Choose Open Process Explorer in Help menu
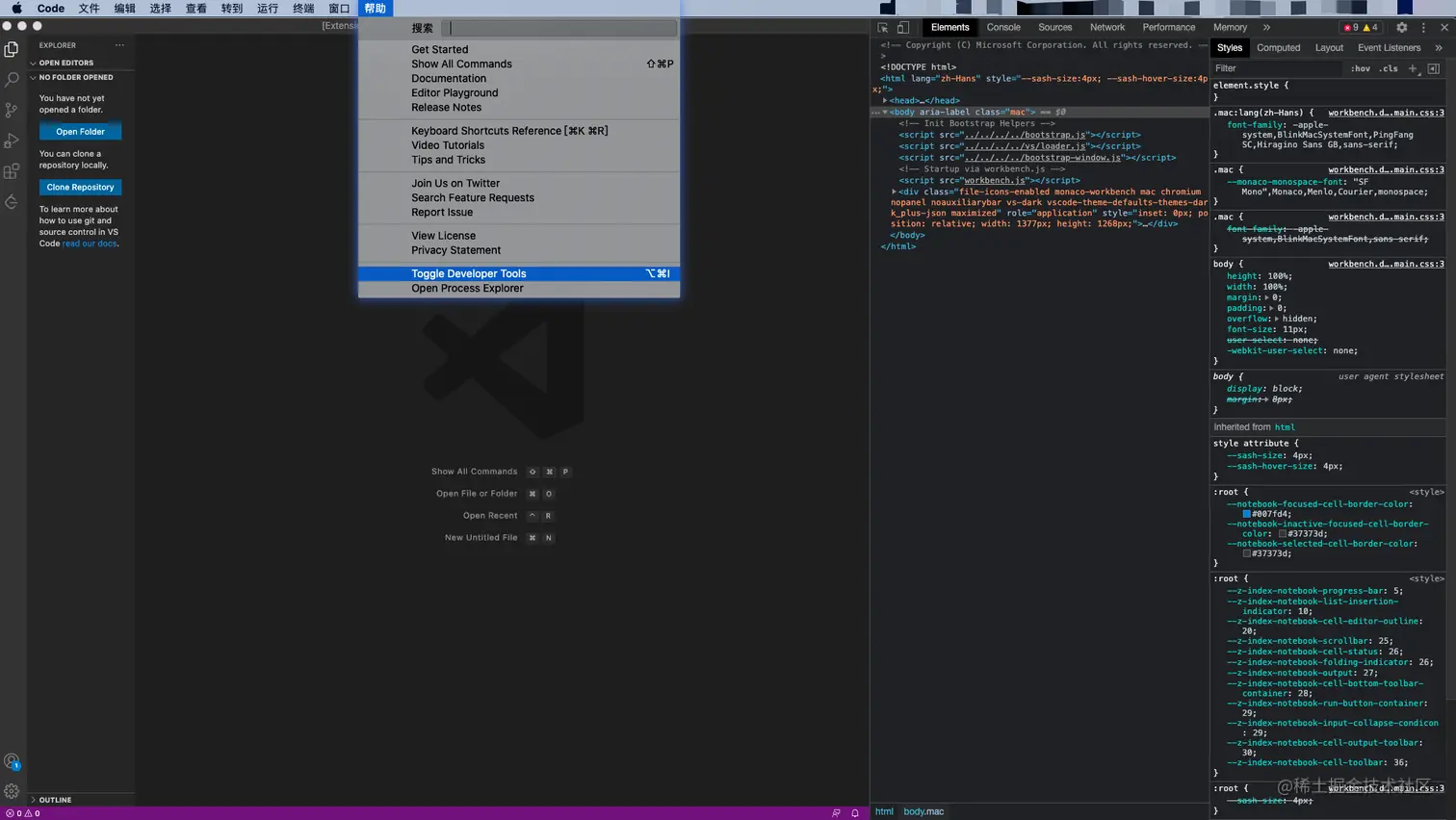Image resolution: width=1456 pixels, height=820 pixels. [x=519, y=288]
